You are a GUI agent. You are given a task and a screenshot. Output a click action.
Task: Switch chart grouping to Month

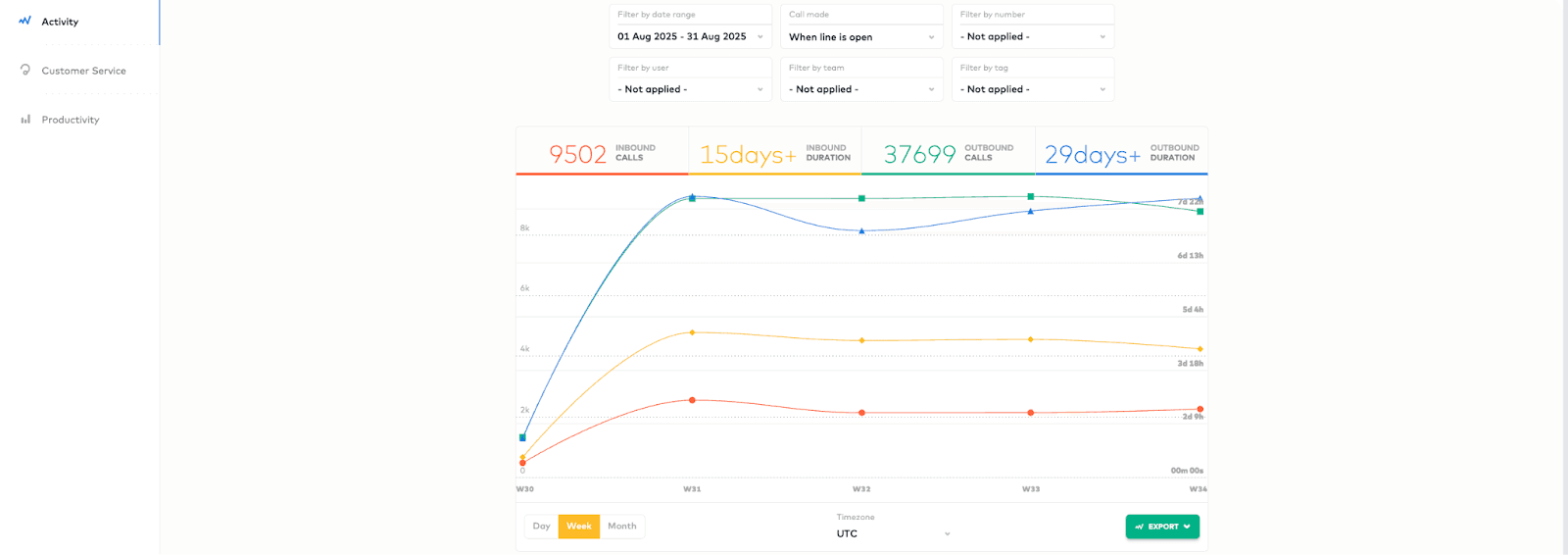pos(621,527)
